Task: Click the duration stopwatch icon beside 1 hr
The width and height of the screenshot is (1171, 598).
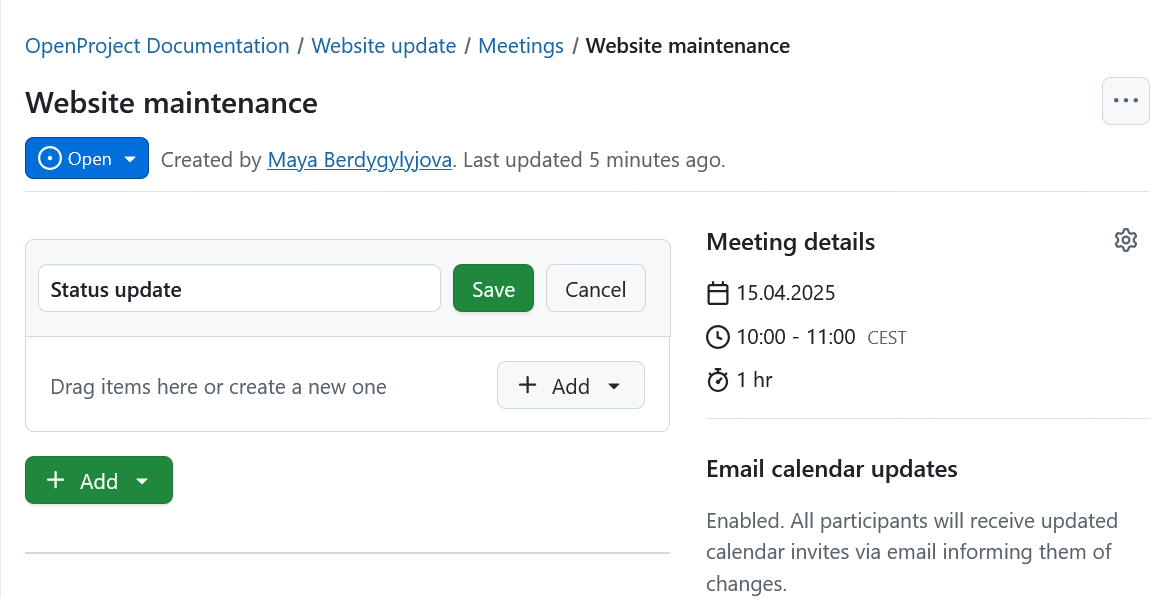Action: [718, 379]
